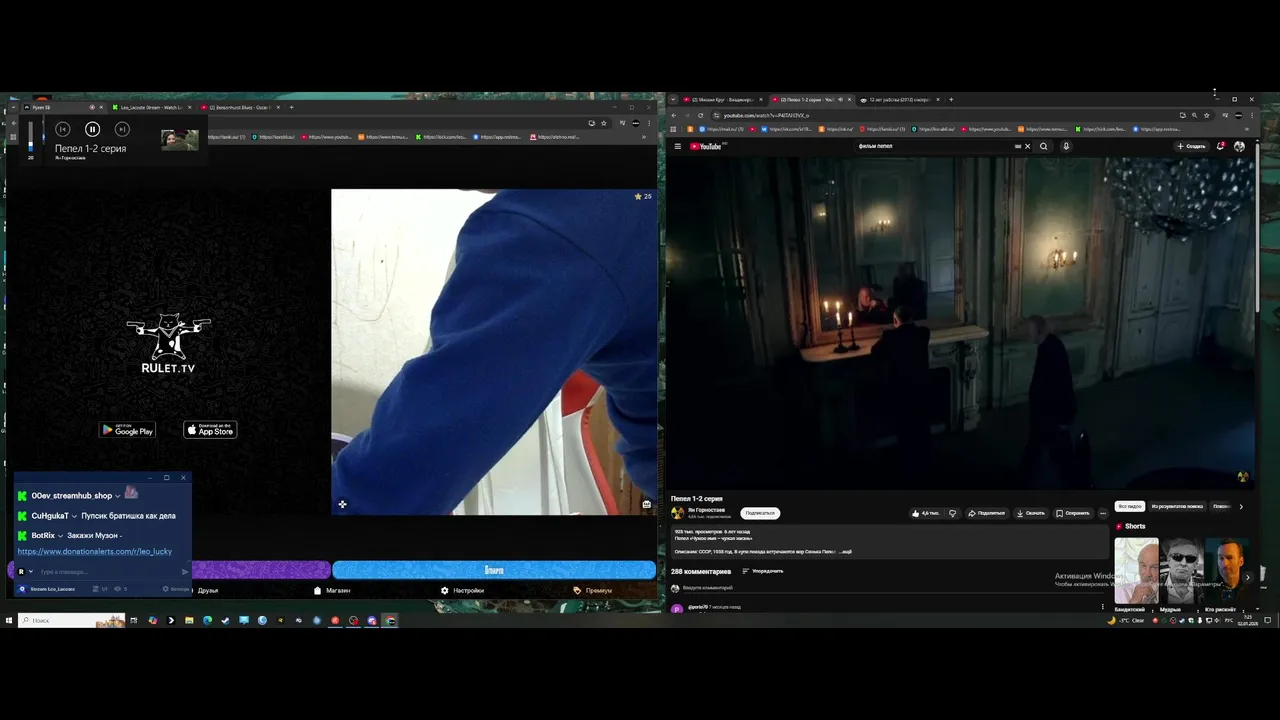Expand the video description ...ещё
1280x720 pixels.
[x=846, y=551]
